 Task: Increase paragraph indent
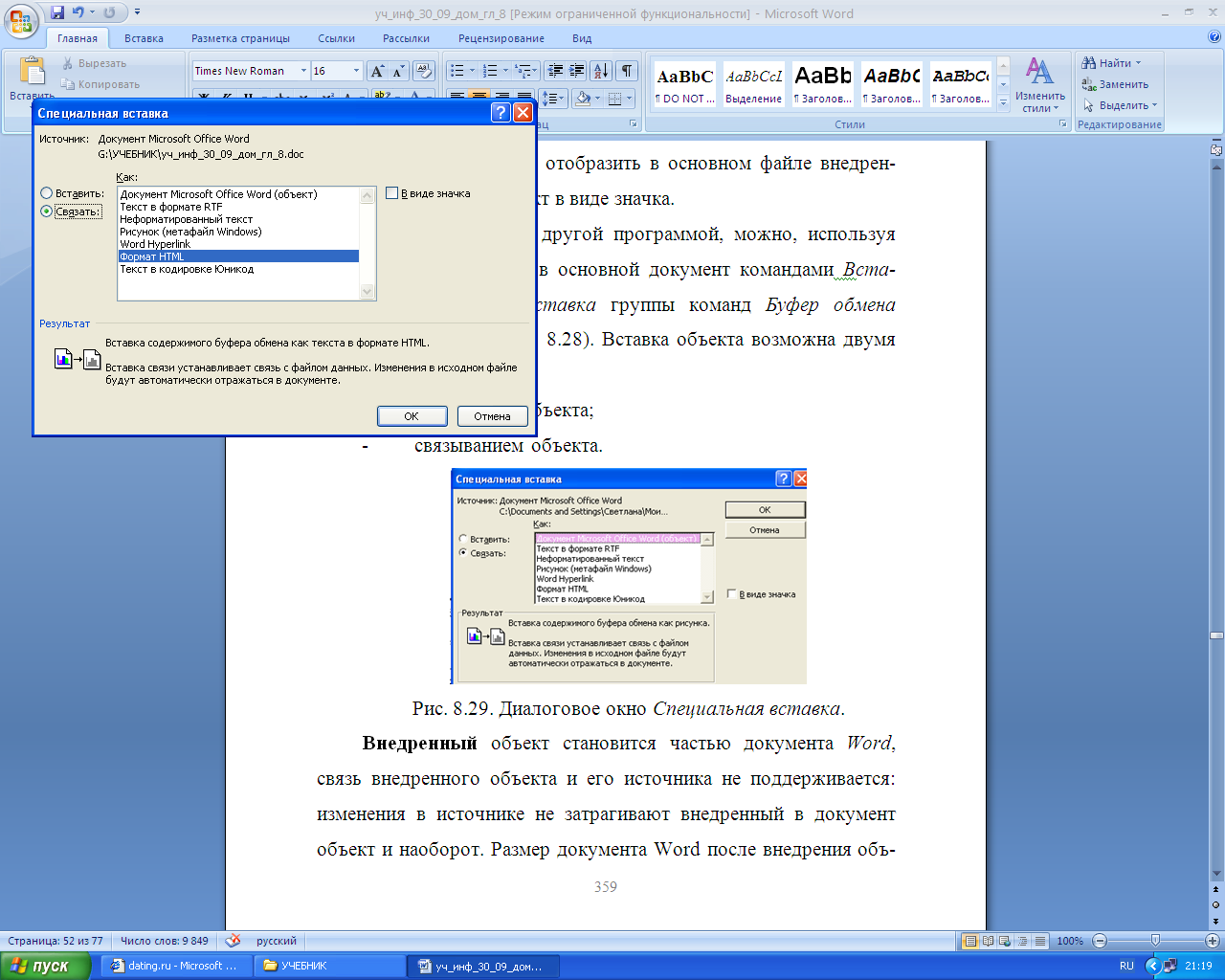point(576,71)
